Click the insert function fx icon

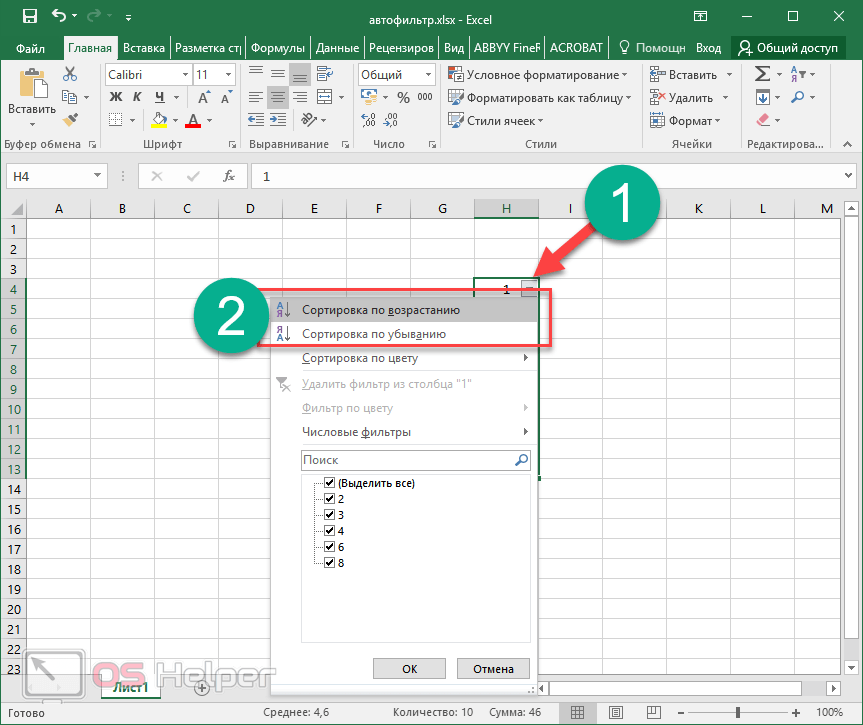[229, 176]
